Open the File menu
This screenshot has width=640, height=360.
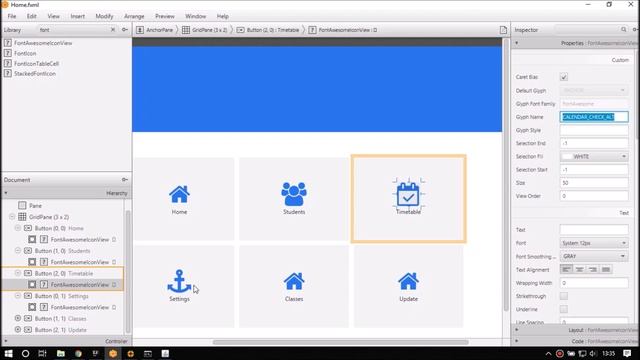pos(12,16)
